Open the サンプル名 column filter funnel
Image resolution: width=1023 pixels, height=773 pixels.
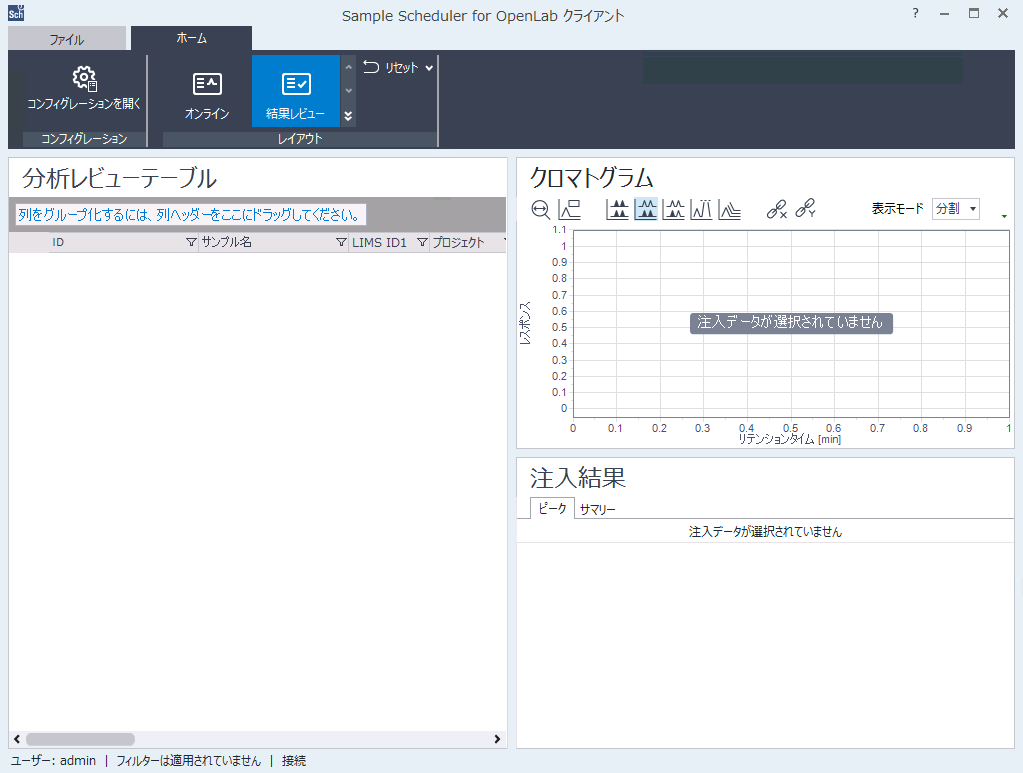(341, 242)
